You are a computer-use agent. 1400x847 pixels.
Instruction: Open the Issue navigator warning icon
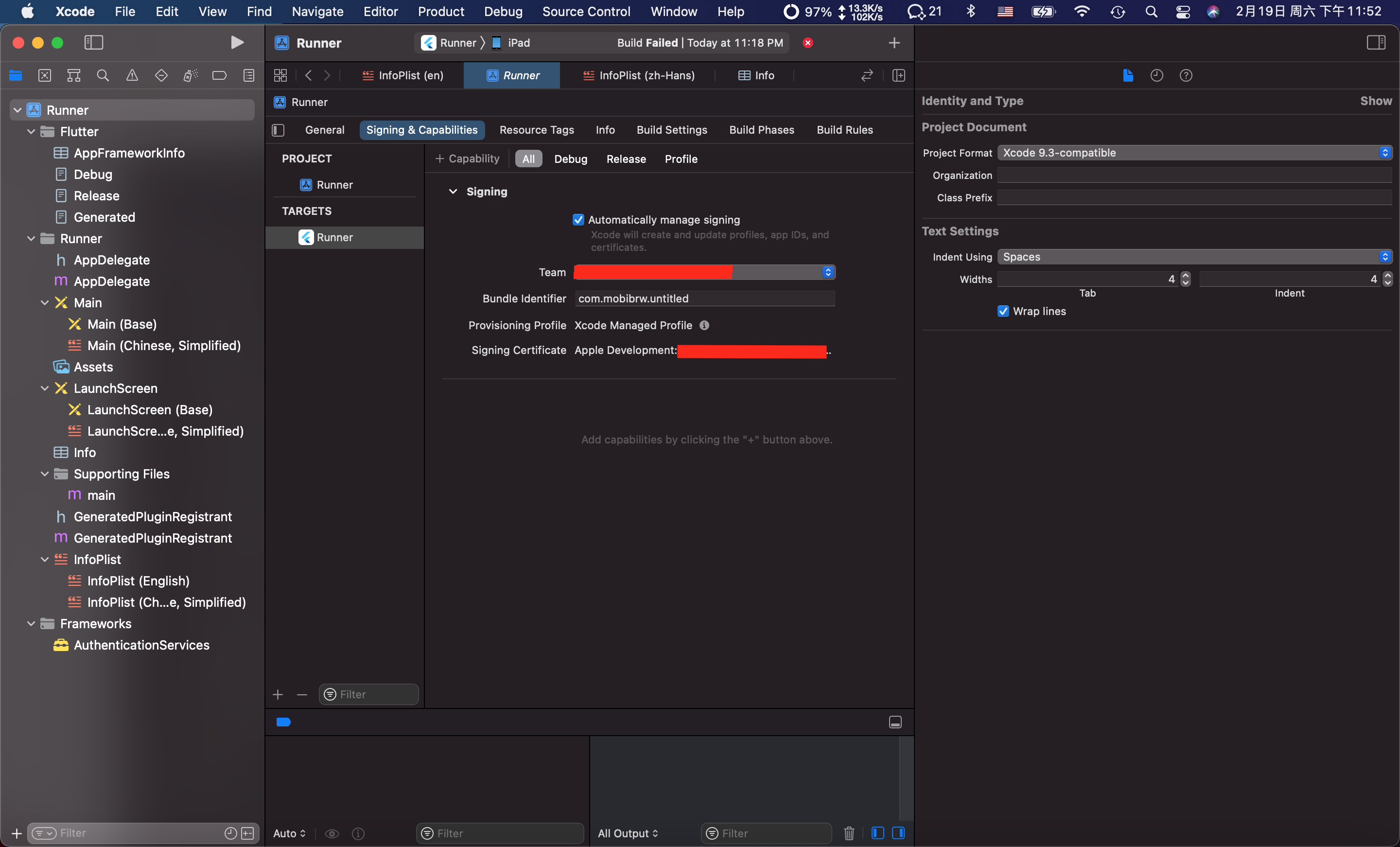(132, 75)
